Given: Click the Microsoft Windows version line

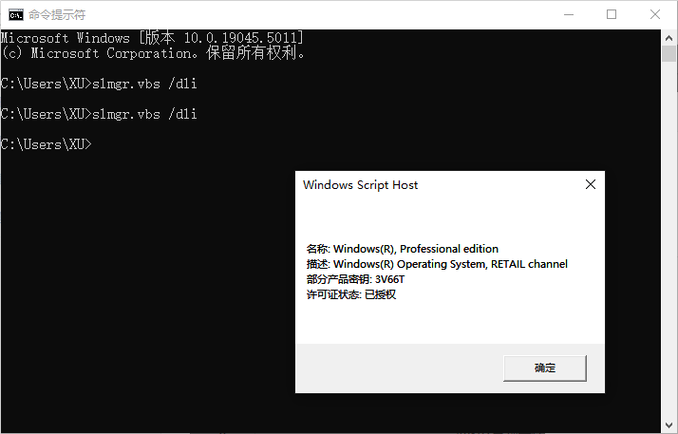Looking at the screenshot, I should (x=152, y=38).
